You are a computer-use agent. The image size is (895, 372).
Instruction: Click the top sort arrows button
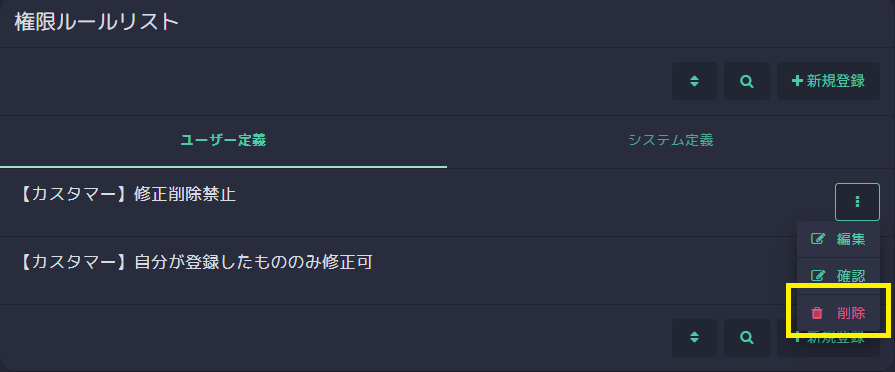pyautogui.click(x=694, y=81)
